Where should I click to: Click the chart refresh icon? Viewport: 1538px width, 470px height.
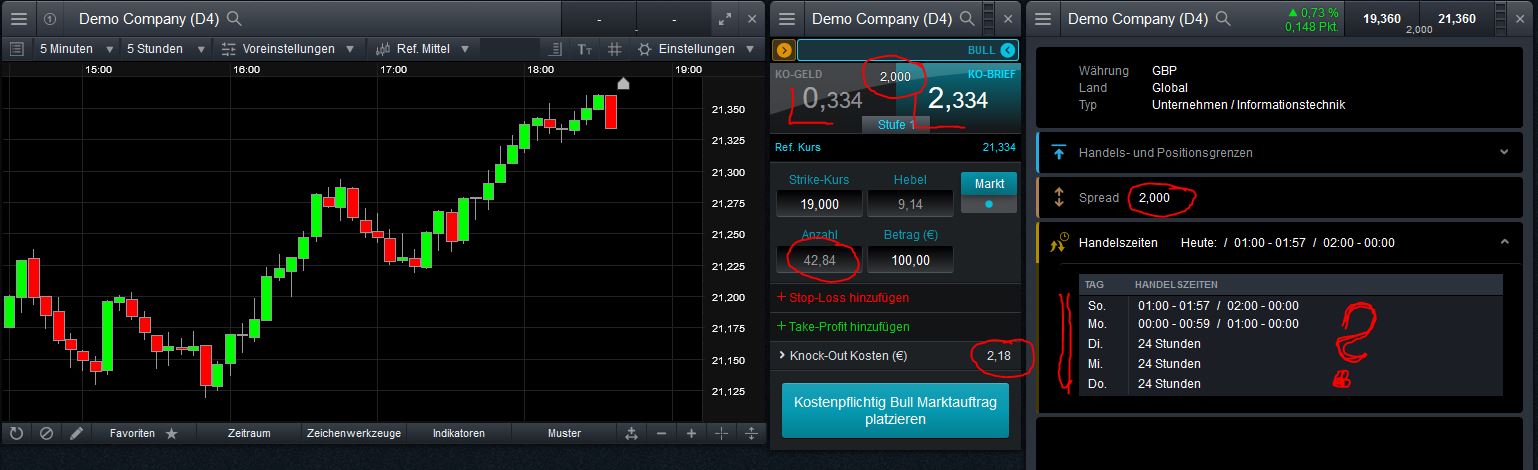[16, 433]
